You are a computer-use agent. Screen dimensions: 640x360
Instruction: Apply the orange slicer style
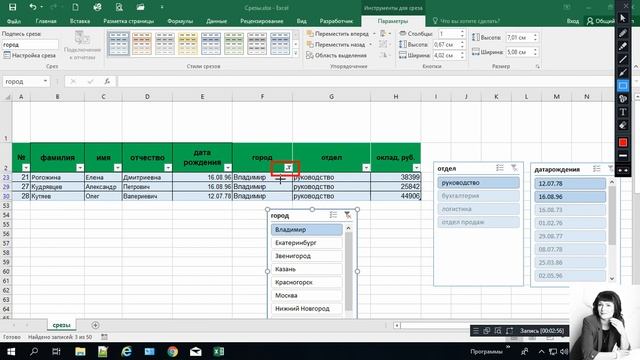pos(142,44)
